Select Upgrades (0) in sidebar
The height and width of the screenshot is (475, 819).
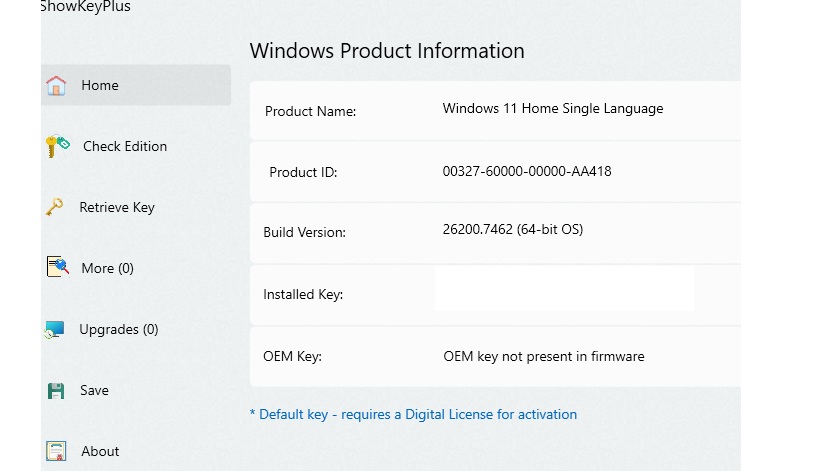[119, 329]
